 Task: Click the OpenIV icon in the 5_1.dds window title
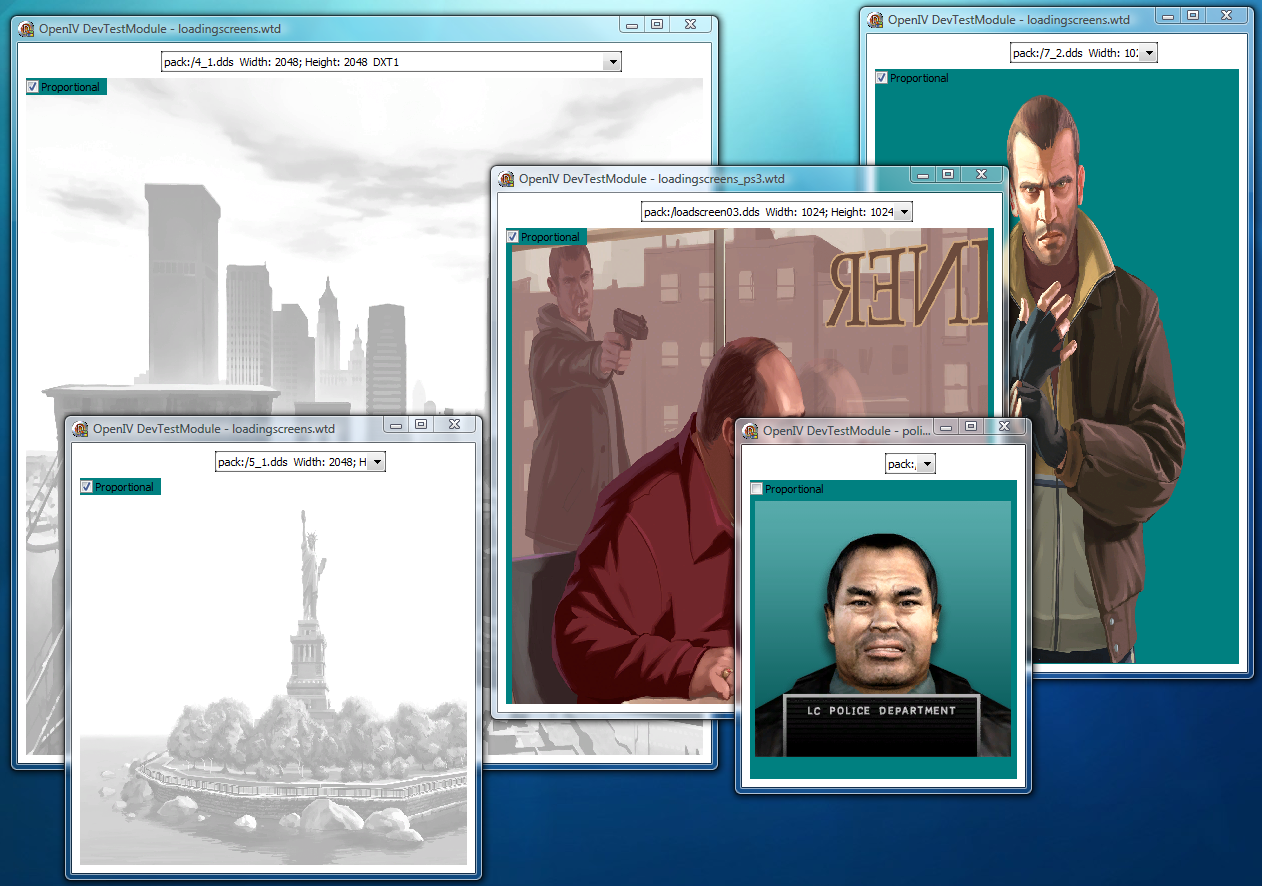(82, 429)
